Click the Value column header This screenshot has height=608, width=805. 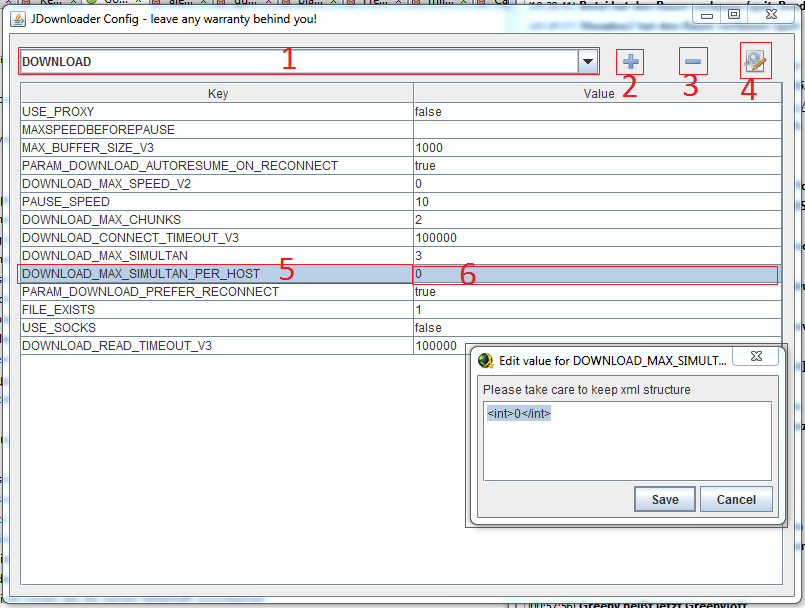click(x=598, y=93)
